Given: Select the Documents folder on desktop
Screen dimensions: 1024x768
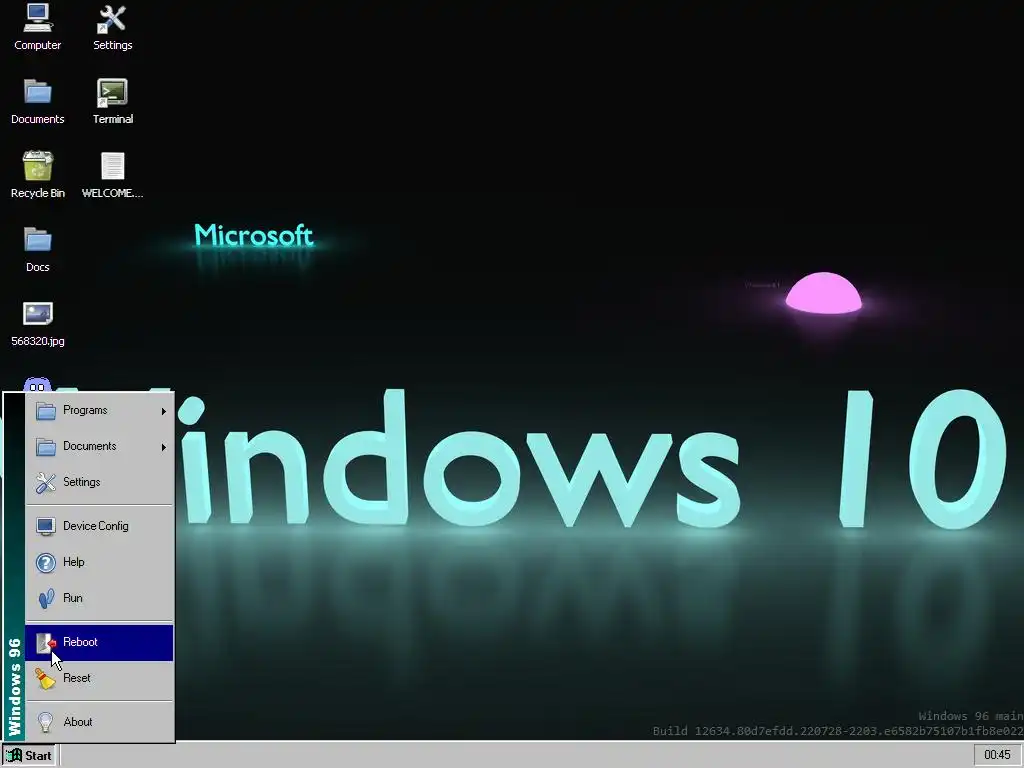Looking at the screenshot, I should tap(37, 101).
